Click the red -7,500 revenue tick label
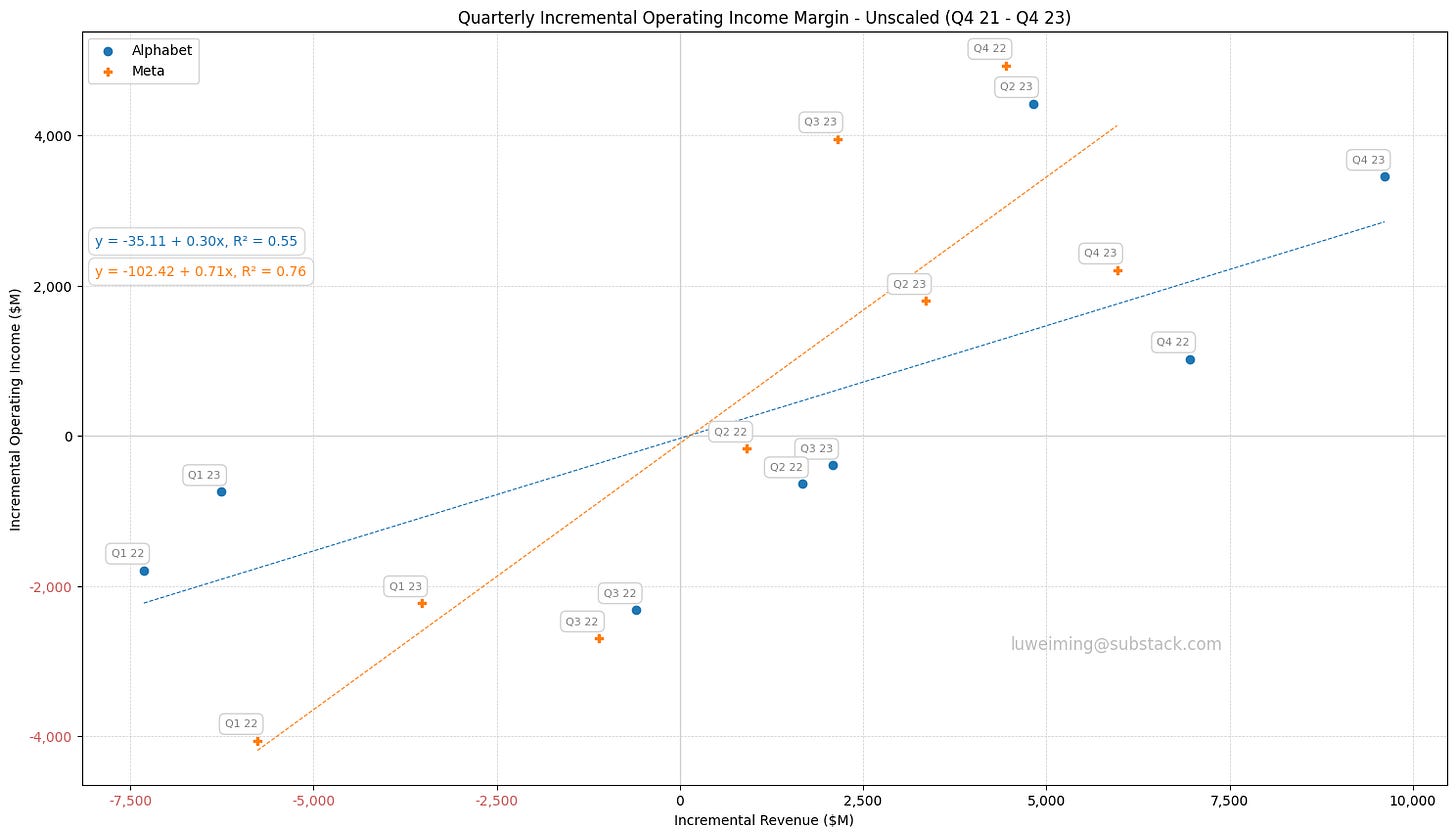The image size is (1456, 837). [x=130, y=801]
